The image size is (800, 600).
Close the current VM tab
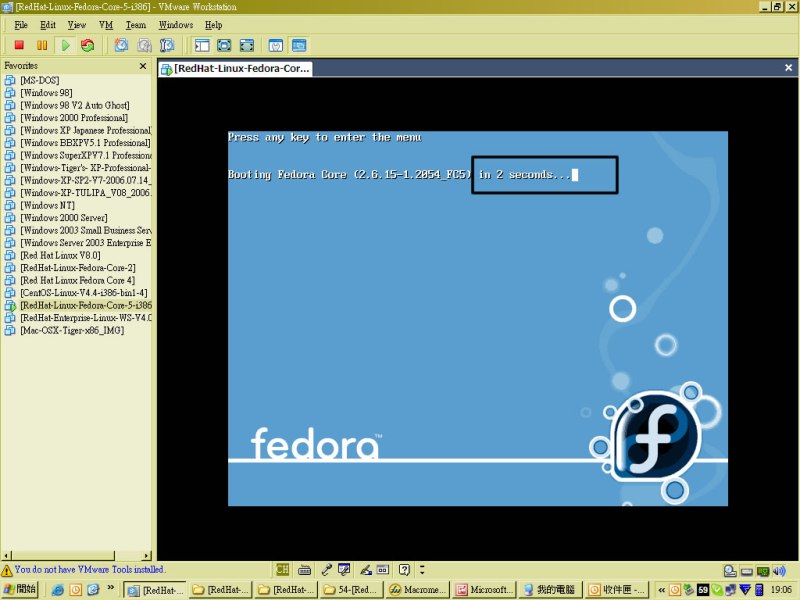788,67
